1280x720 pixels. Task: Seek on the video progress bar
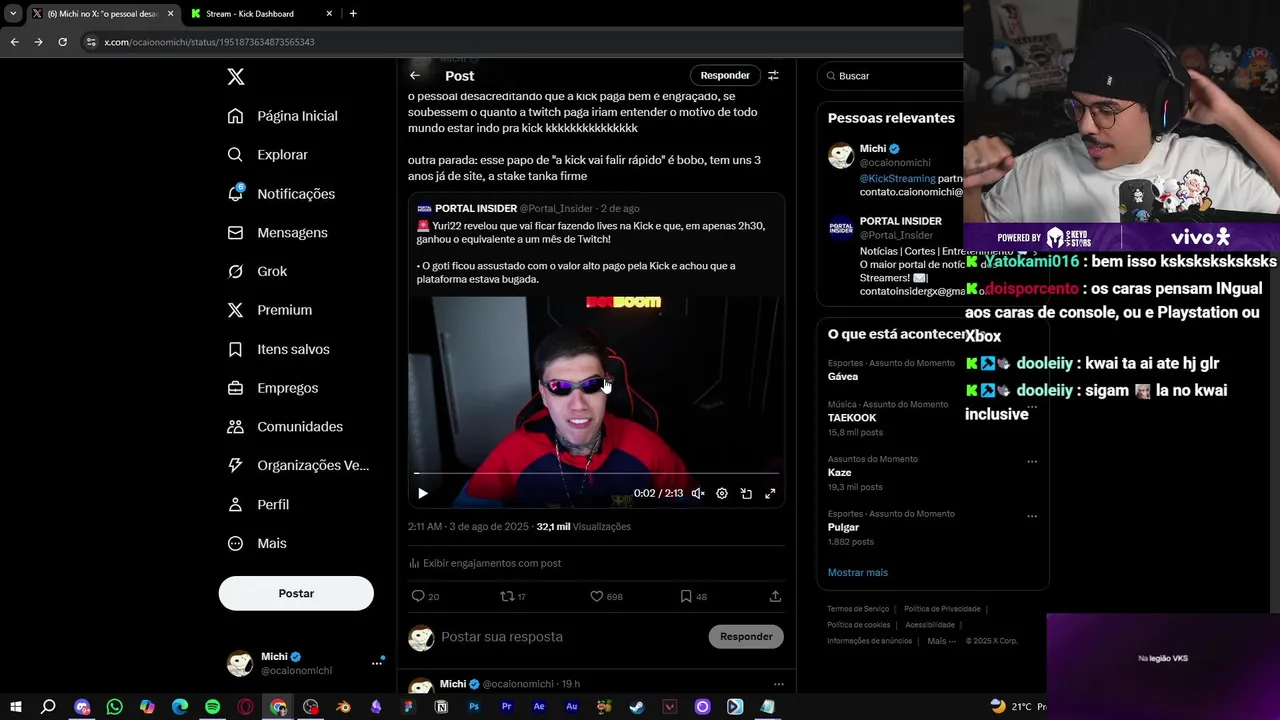point(596,473)
